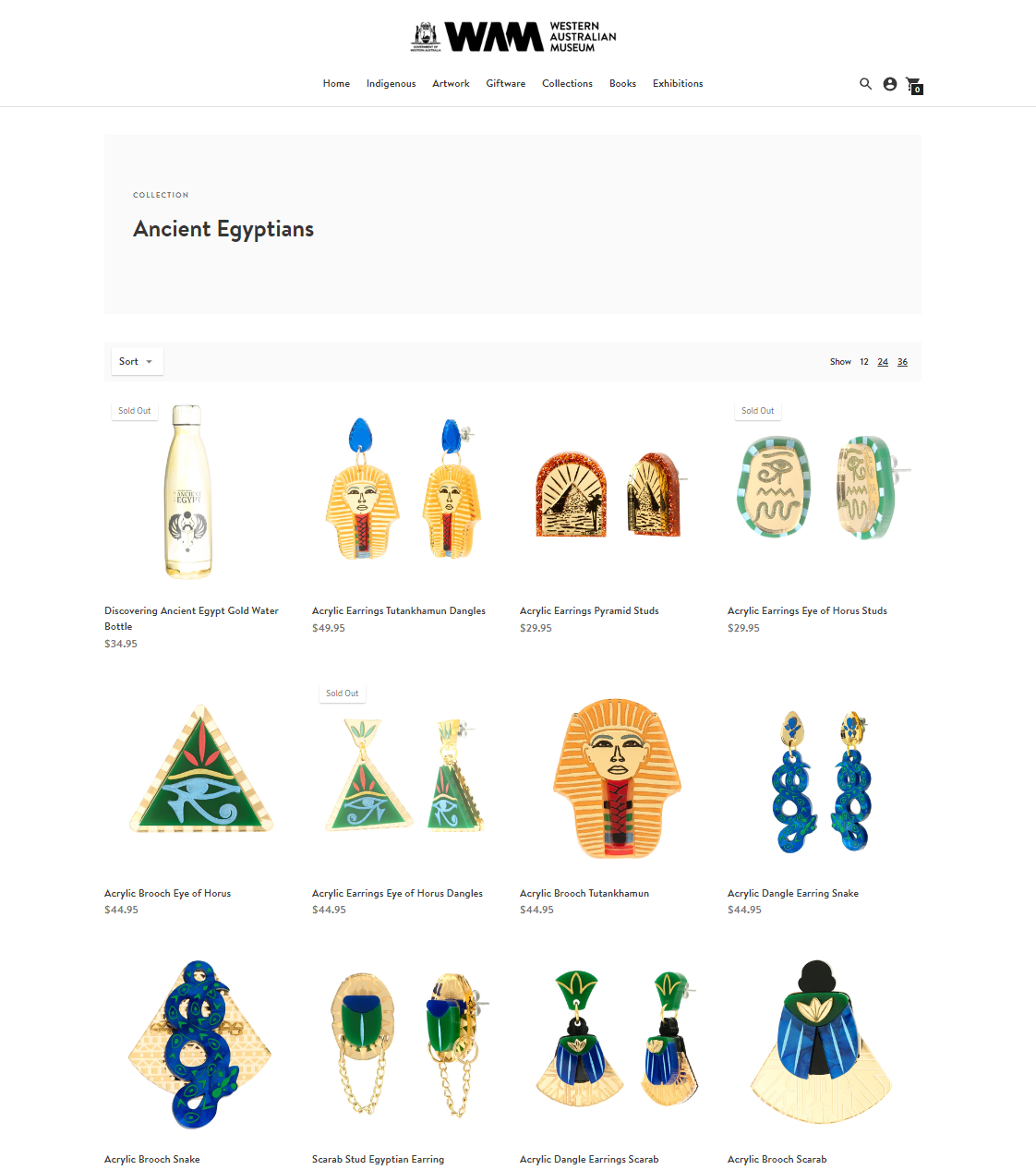The height and width of the screenshot is (1170, 1036).
Task: Open the search magnifier icon
Action: point(865,84)
